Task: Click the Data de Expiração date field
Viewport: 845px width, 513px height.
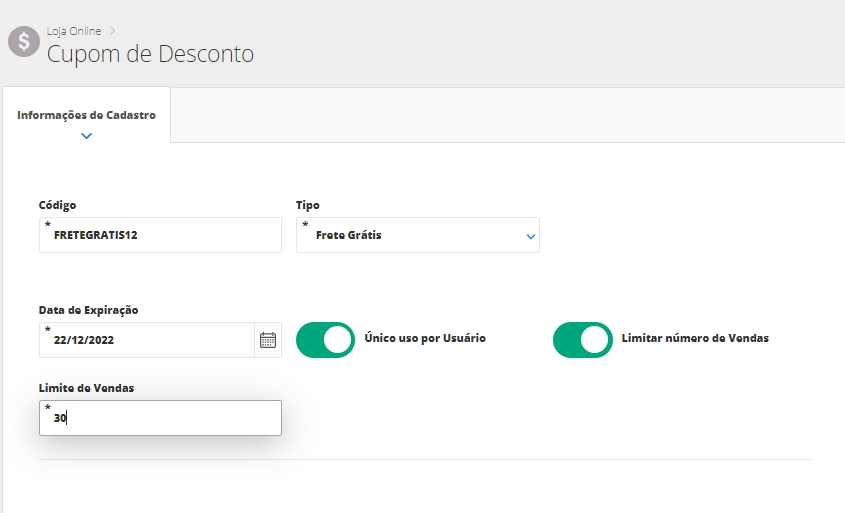Action: click(145, 340)
